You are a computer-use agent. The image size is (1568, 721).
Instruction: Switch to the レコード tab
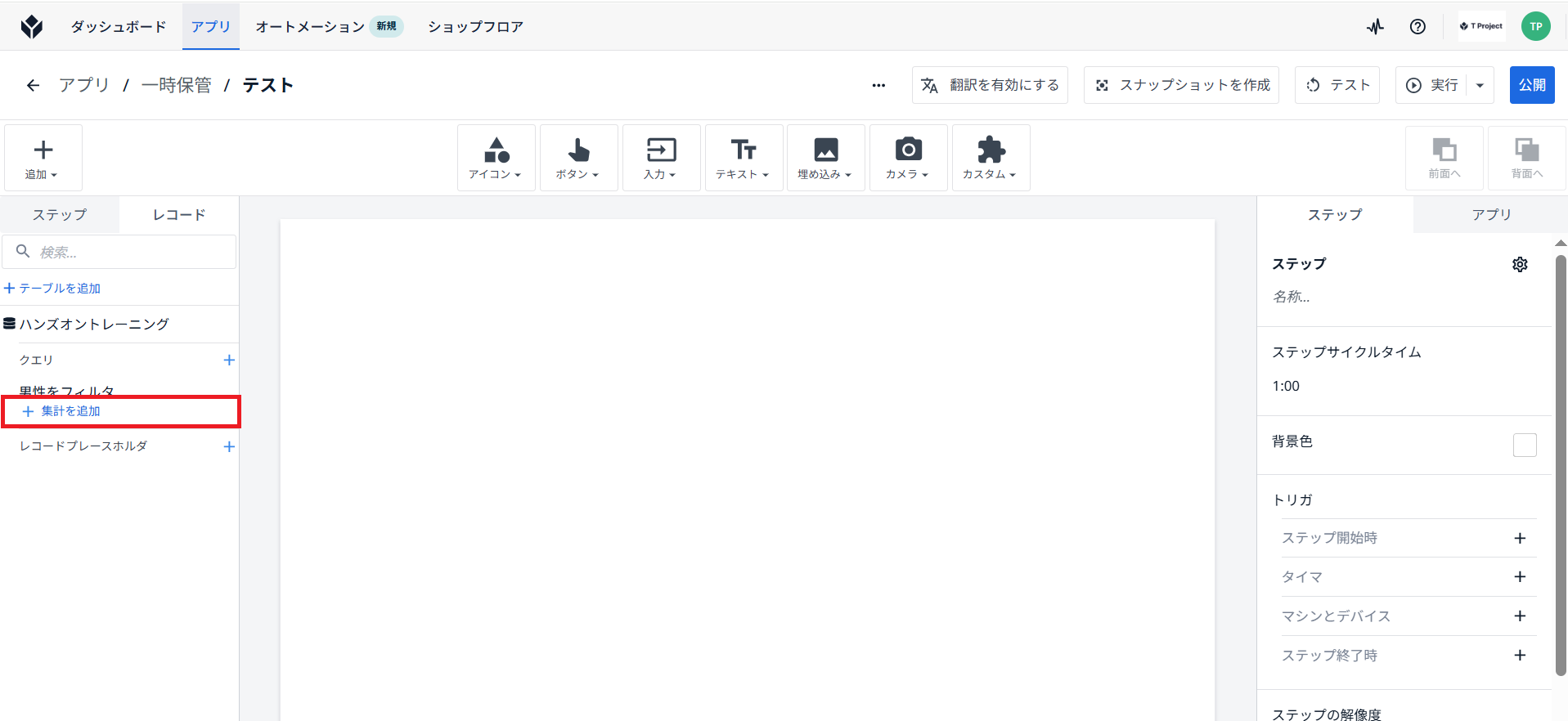tap(179, 214)
